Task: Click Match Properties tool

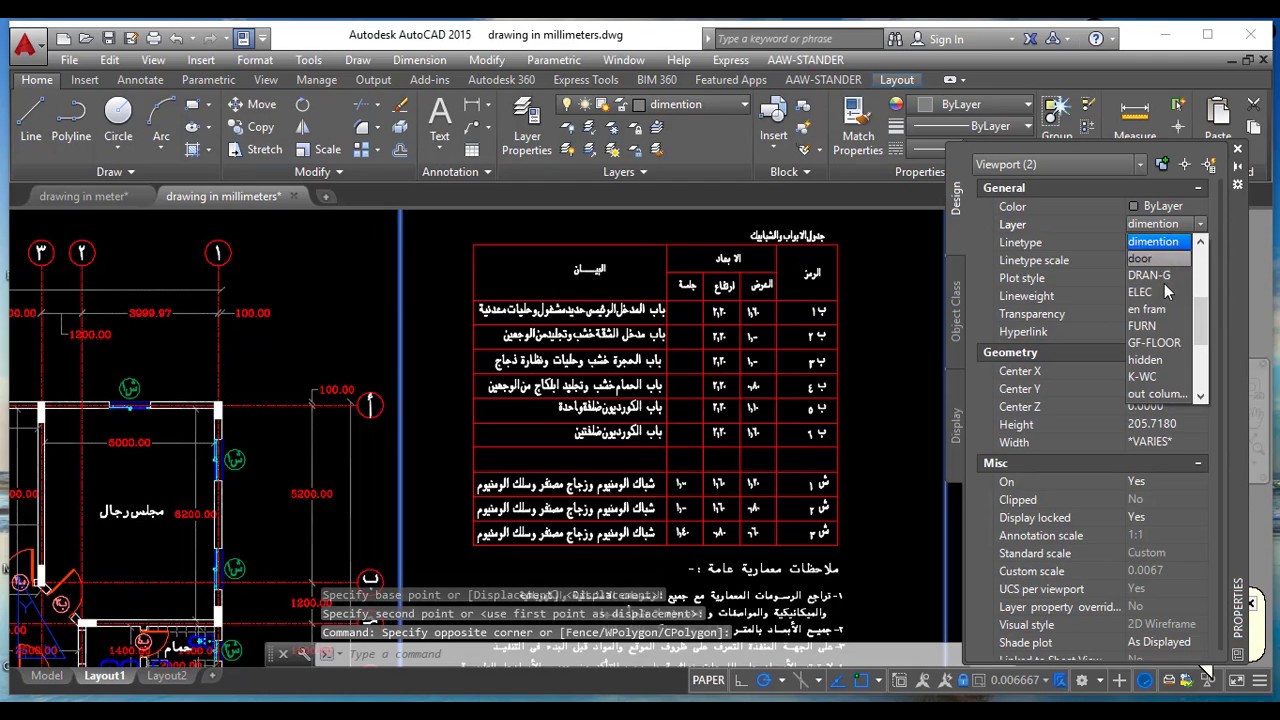Action: point(857,125)
